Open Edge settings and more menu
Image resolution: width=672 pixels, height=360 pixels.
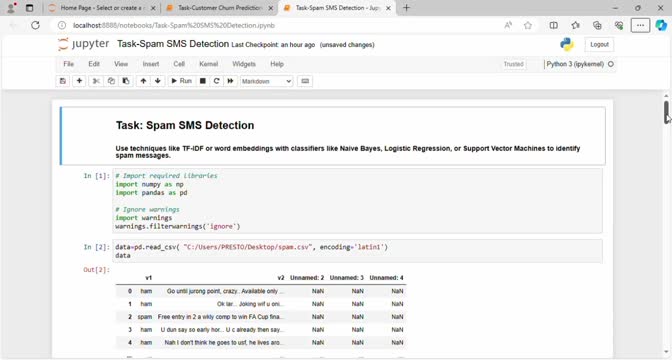640,25
